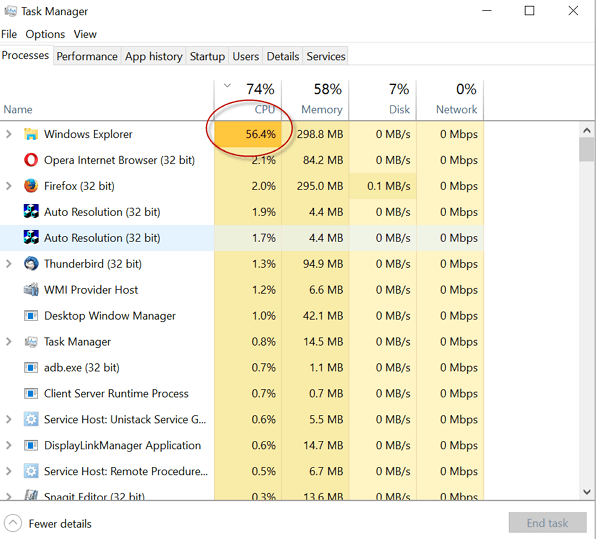Click the 84.2 MB memory cell
The height and width of the screenshot is (540, 596).
(315, 160)
